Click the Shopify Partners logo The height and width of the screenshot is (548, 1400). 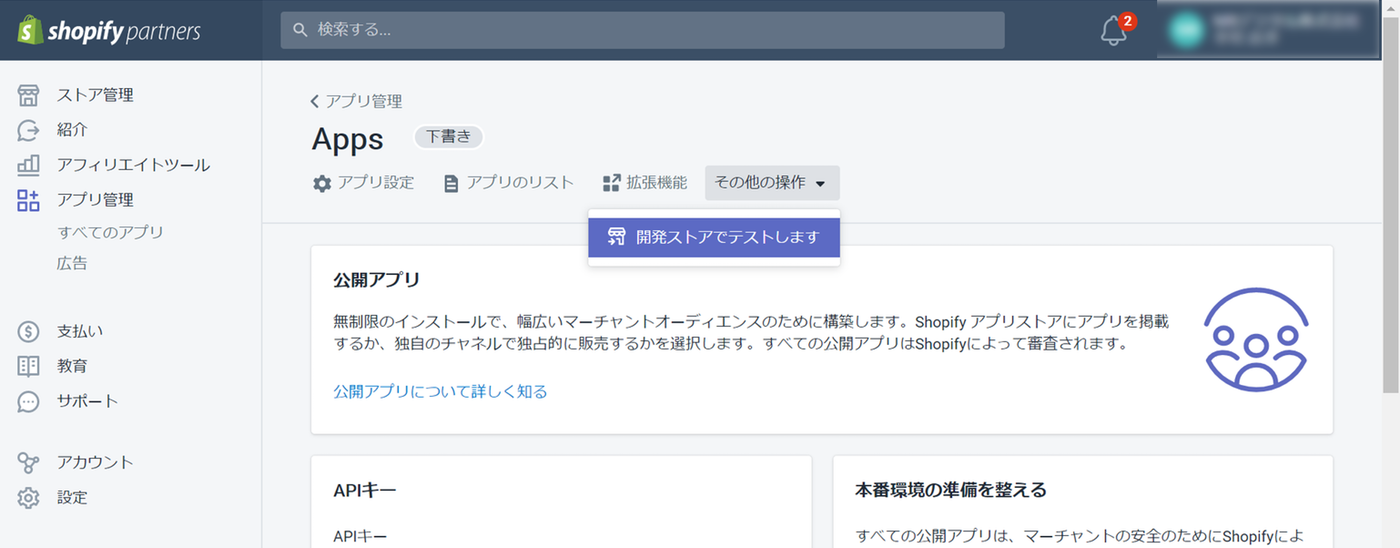point(108,31)
